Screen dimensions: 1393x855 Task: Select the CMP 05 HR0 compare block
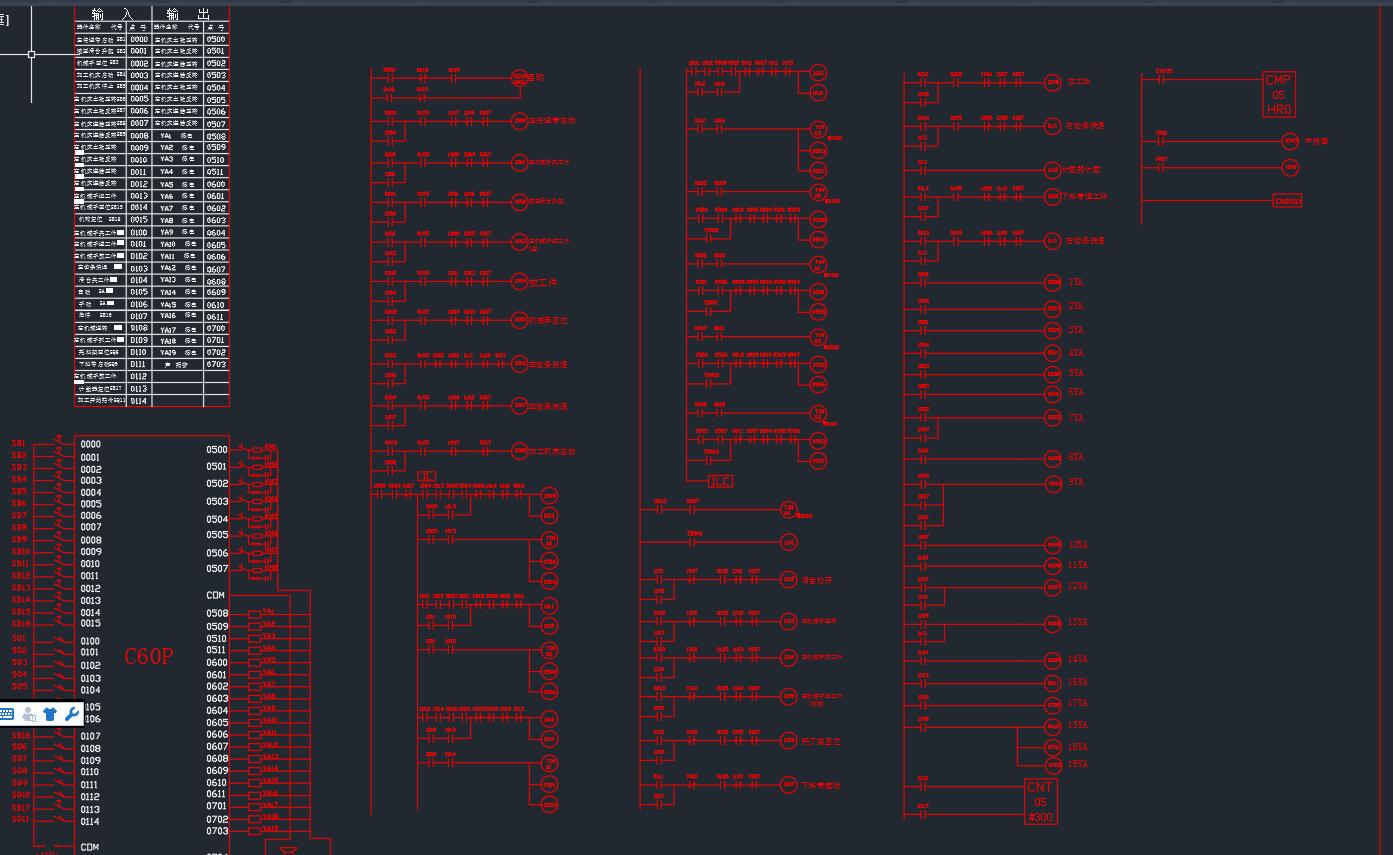click(1280, 93)
